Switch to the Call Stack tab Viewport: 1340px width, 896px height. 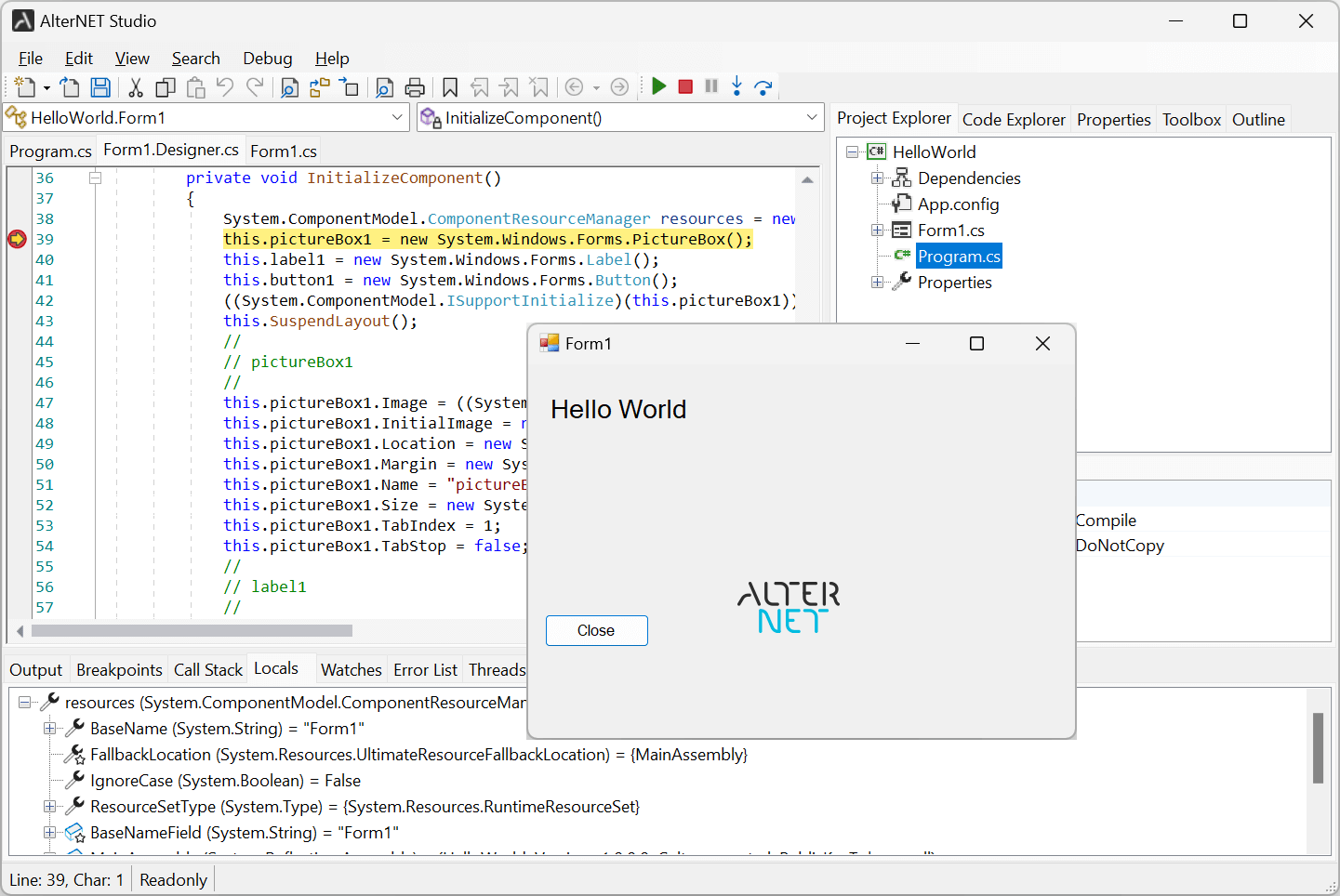click(208, 669)
